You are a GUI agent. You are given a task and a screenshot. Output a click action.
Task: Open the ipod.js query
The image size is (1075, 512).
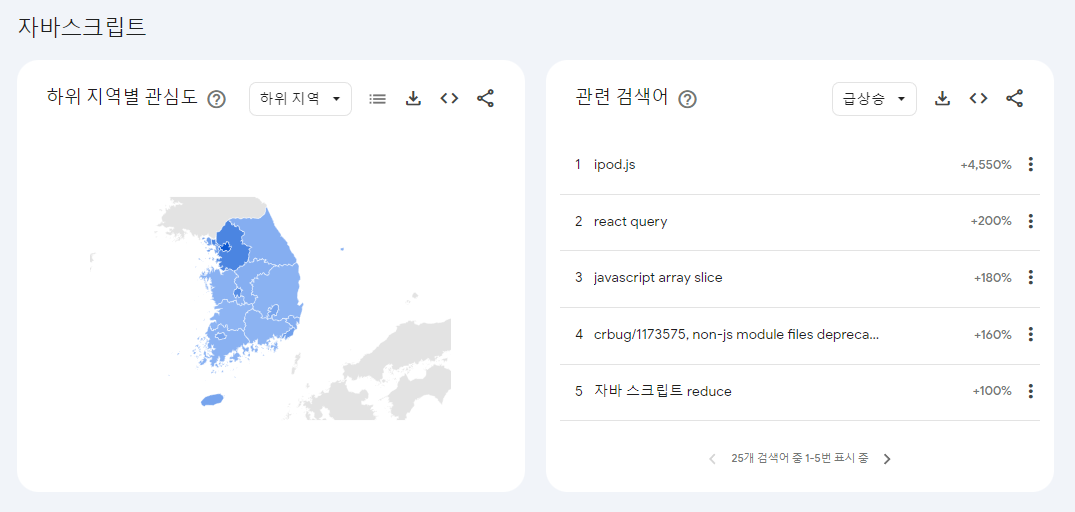(x=614, y=164)
